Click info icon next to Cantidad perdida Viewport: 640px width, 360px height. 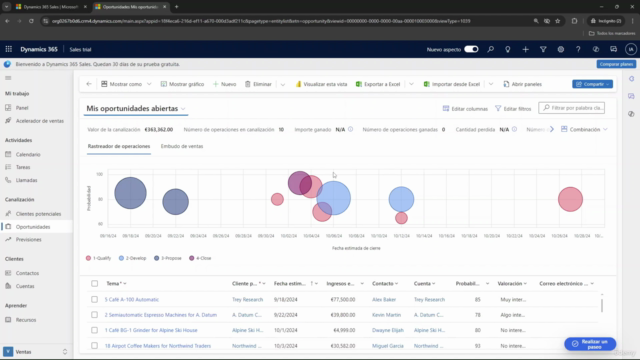tap(514, 129)
